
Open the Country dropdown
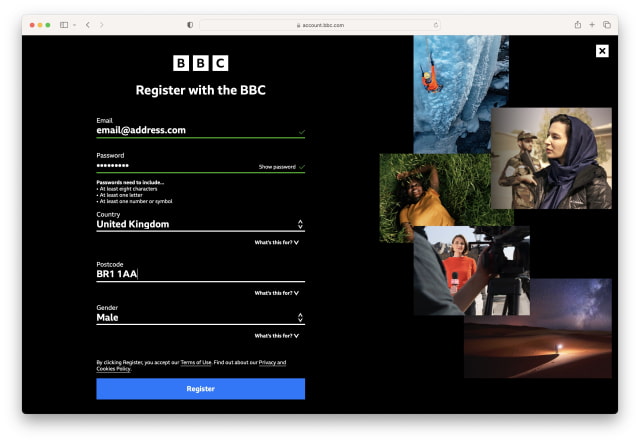[200, 224]
